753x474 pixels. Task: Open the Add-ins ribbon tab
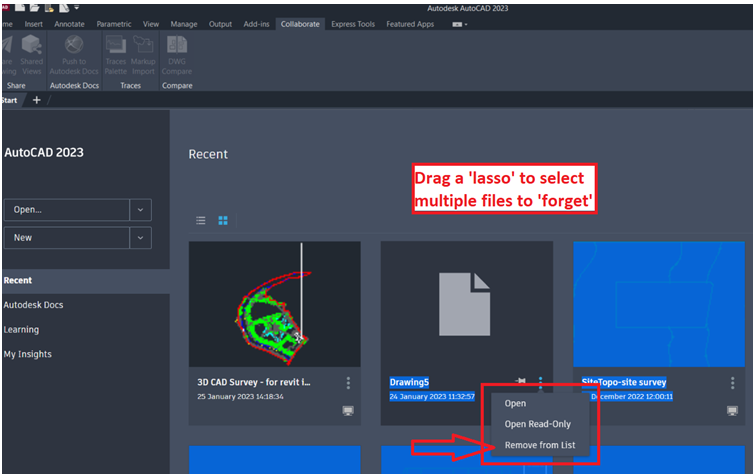[256, 24]
